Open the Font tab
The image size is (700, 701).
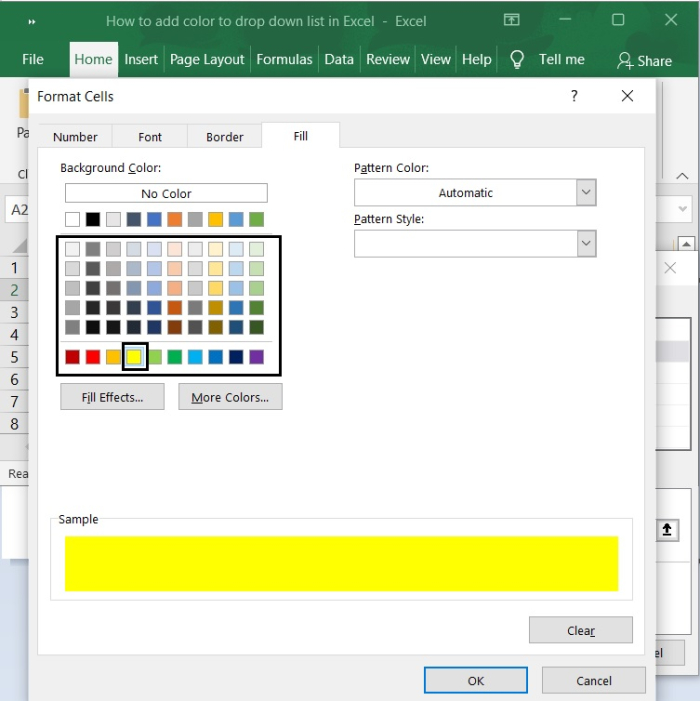[150, 137]
